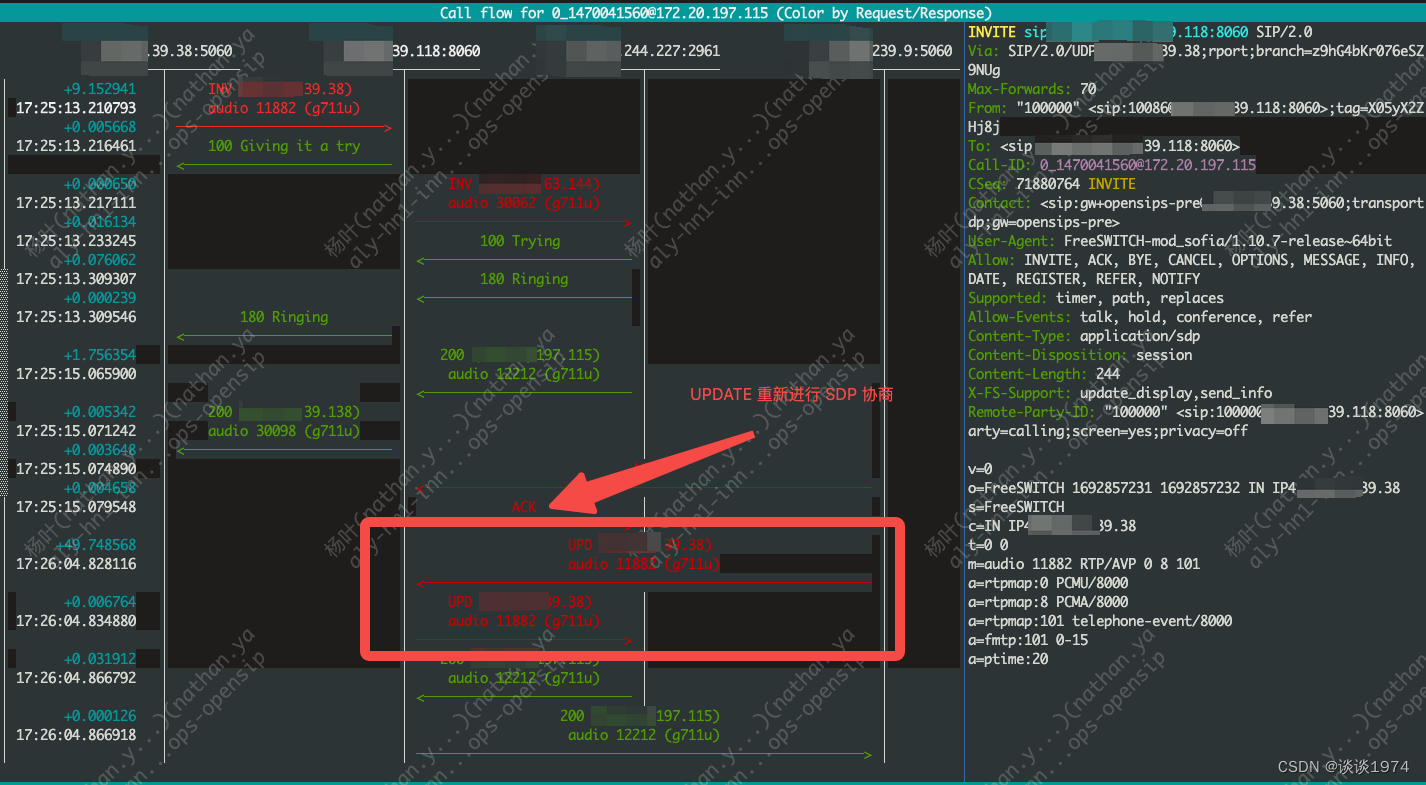
Task: Click timestamp 17:26:04.866918
Action: (76, 735)
